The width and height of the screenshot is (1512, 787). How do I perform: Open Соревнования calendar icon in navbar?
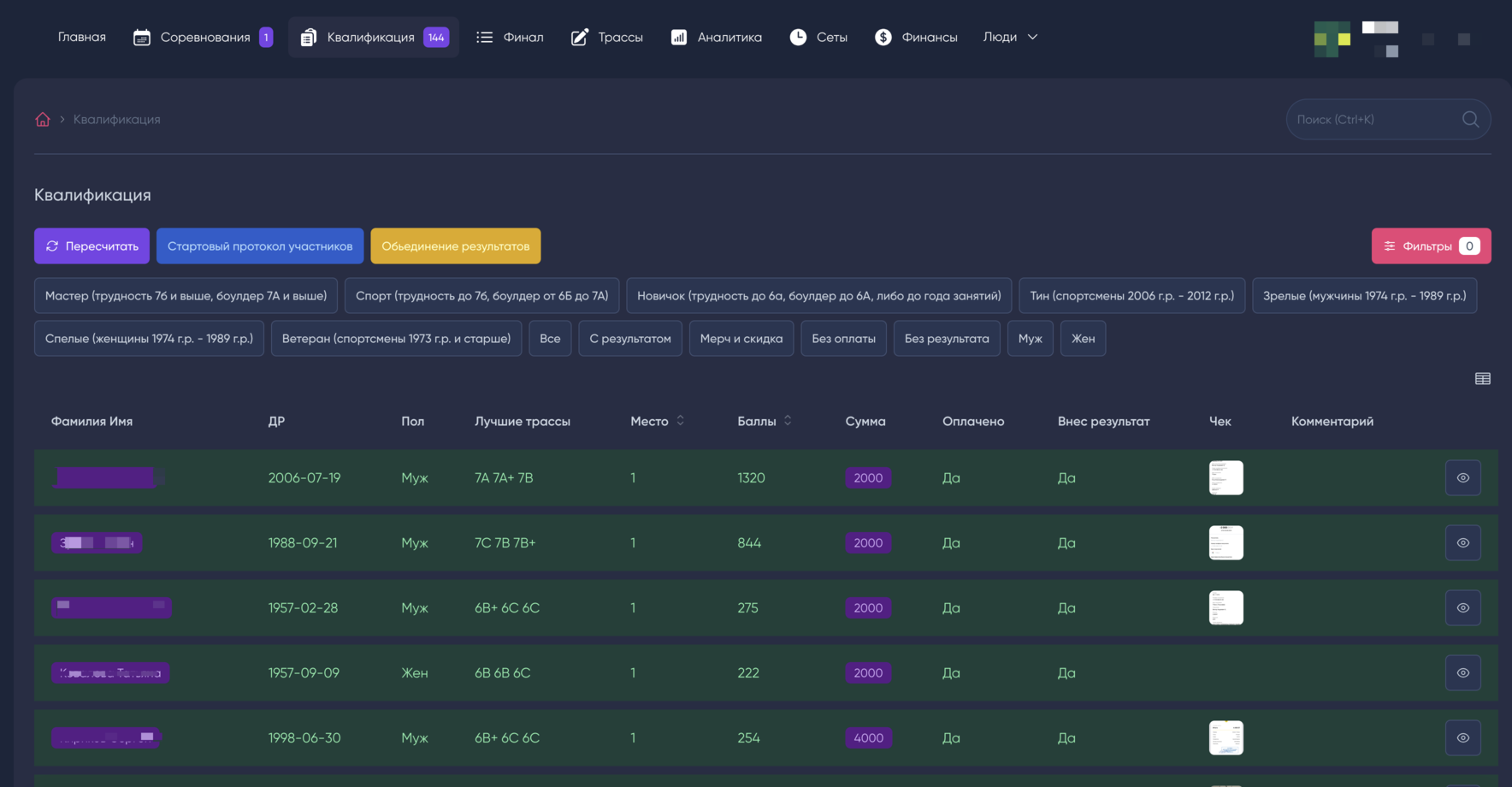point(142,38)
